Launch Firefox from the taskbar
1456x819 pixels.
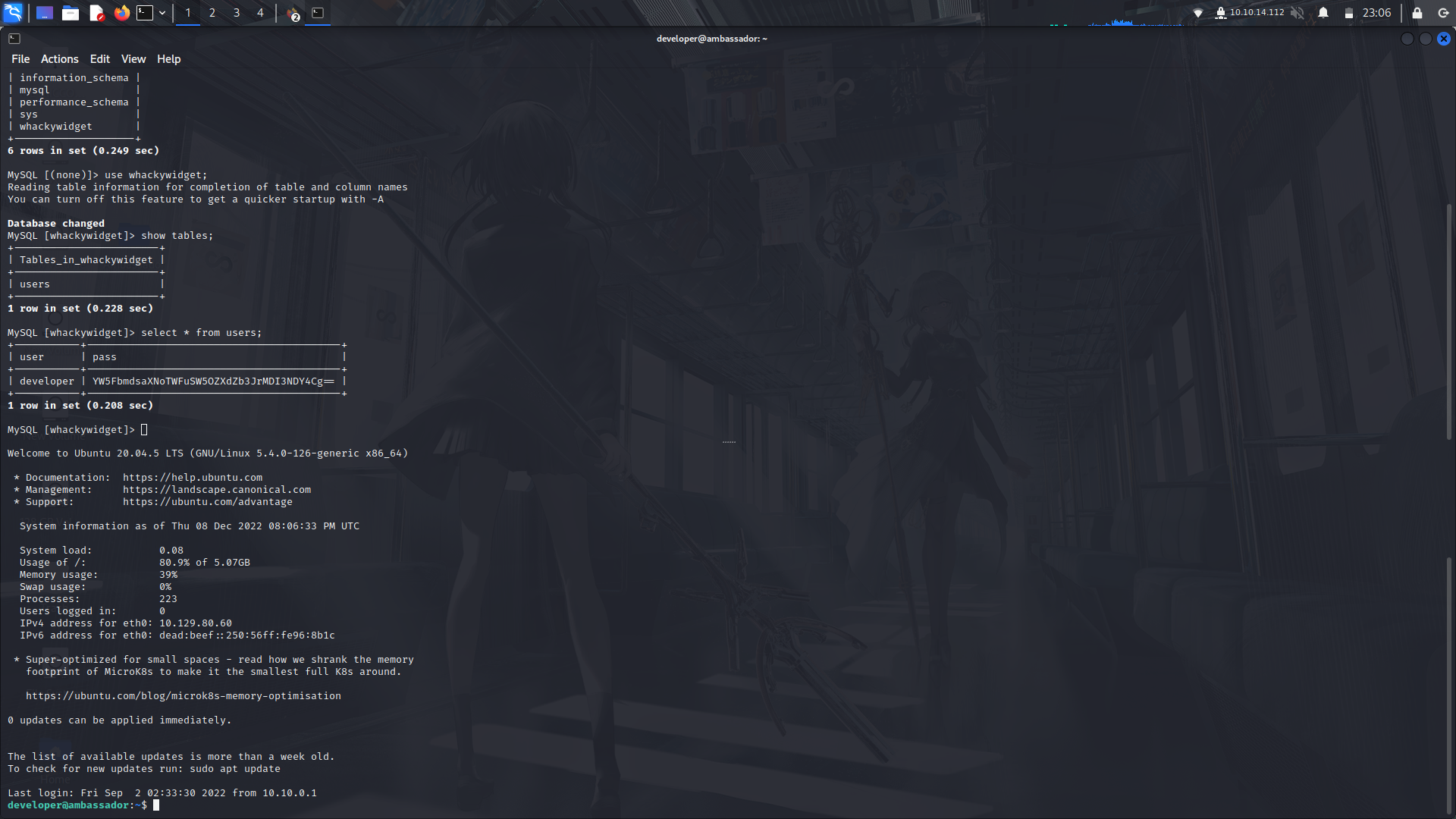(x=121, y=13)
